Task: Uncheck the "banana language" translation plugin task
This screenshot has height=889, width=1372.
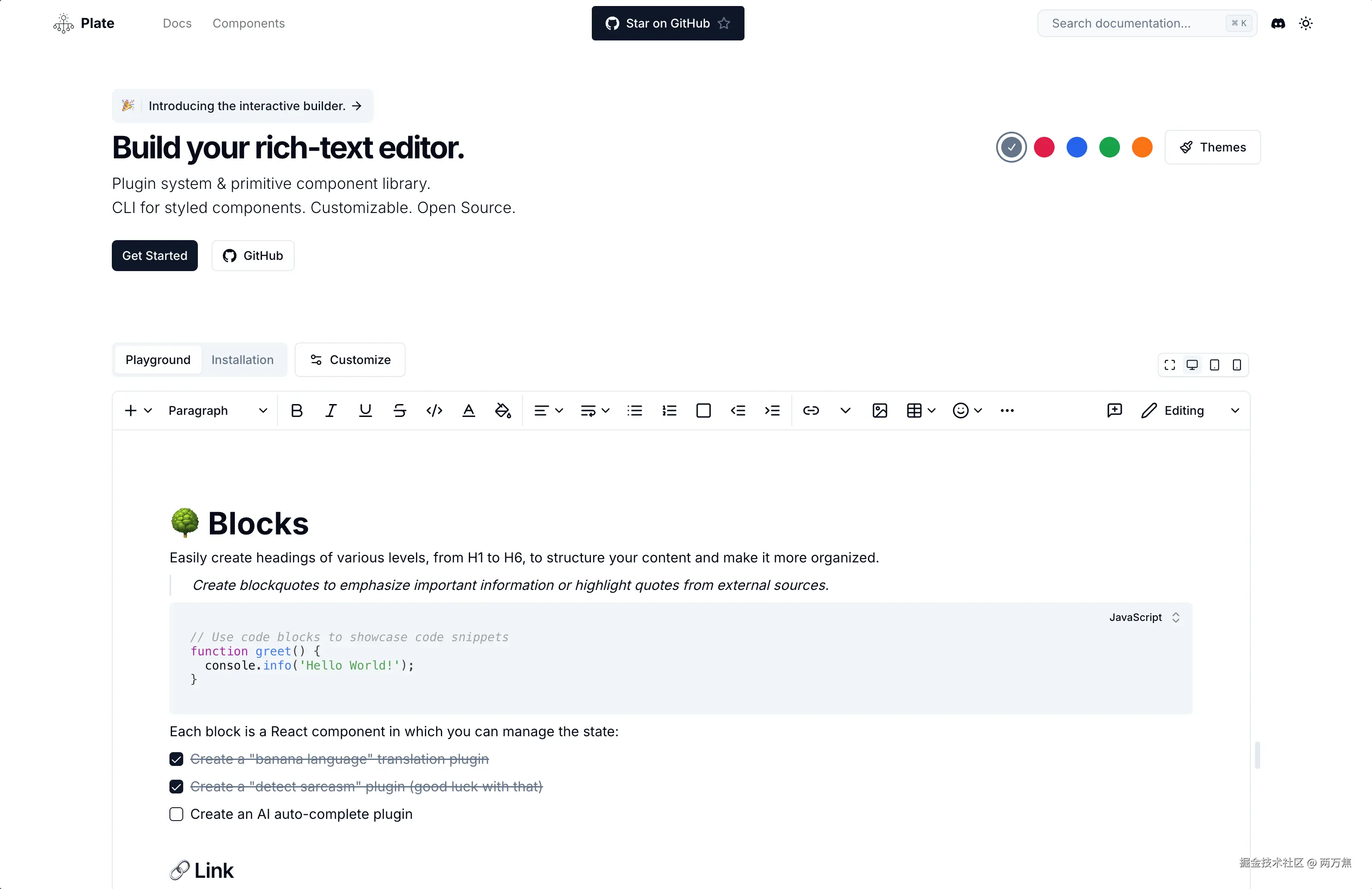Action: 176,759
